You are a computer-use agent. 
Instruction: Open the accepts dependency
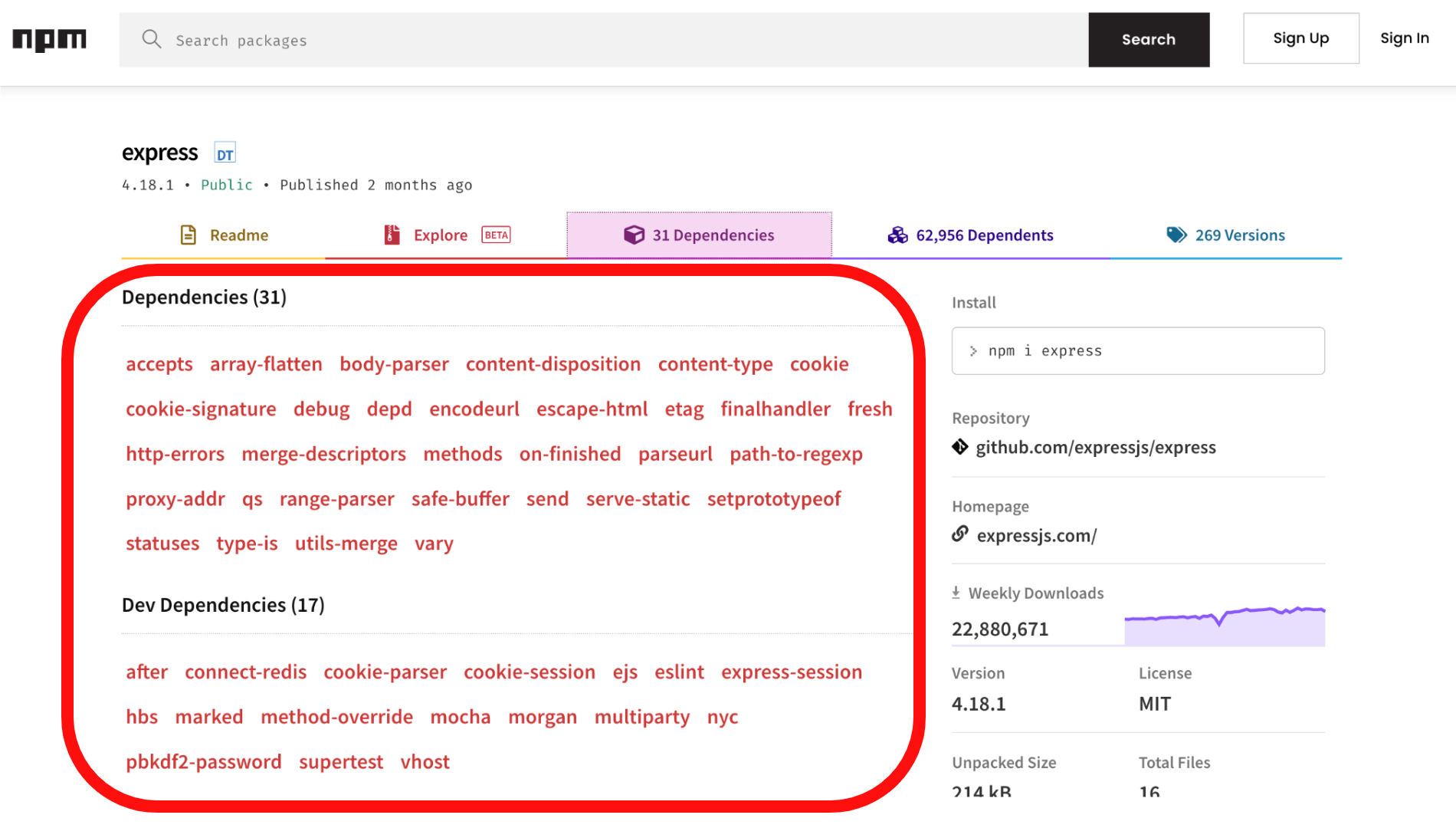(159, 364)
